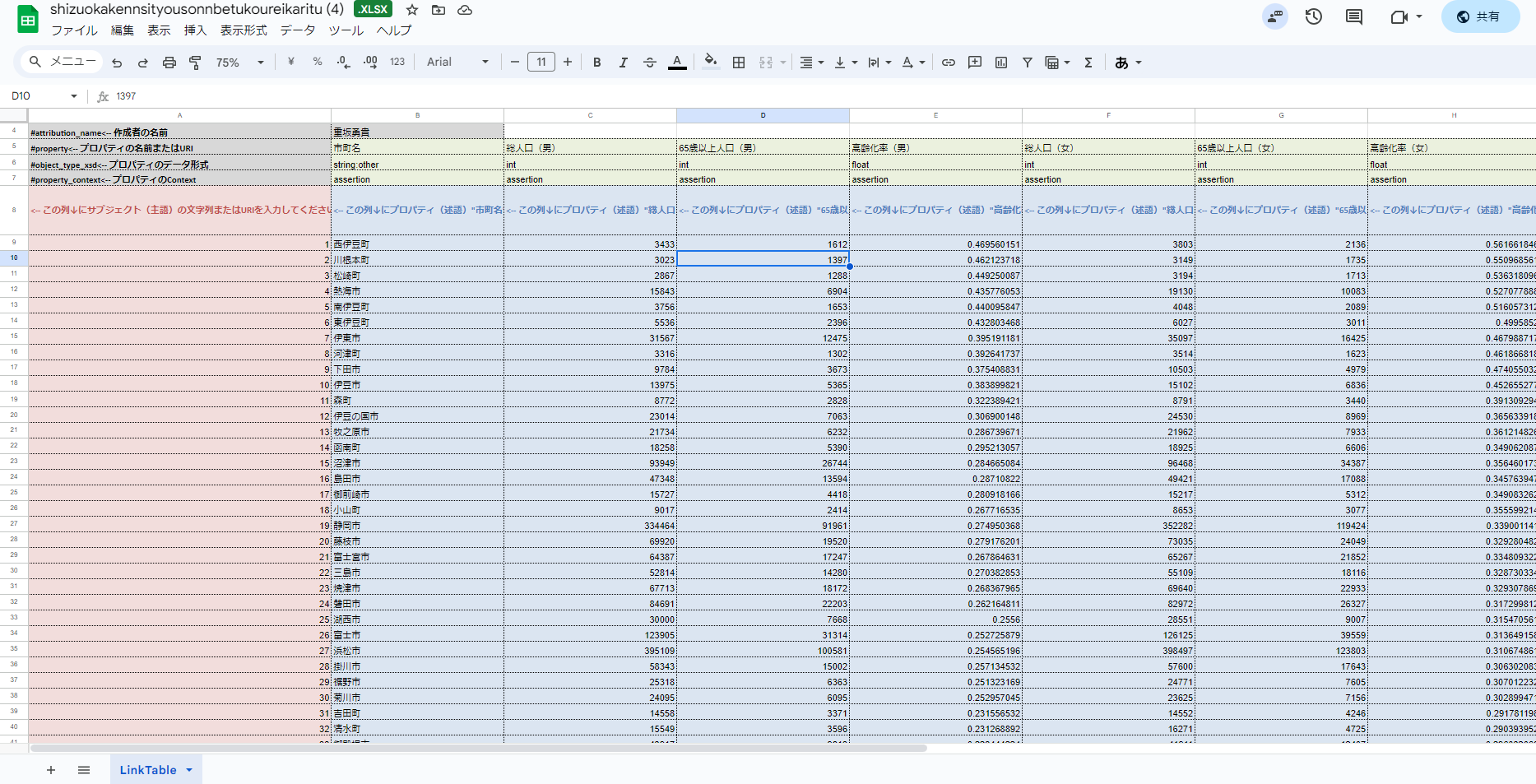Decrease the font size
Screen dimensions: 1536x784
[x=515, y=63]
